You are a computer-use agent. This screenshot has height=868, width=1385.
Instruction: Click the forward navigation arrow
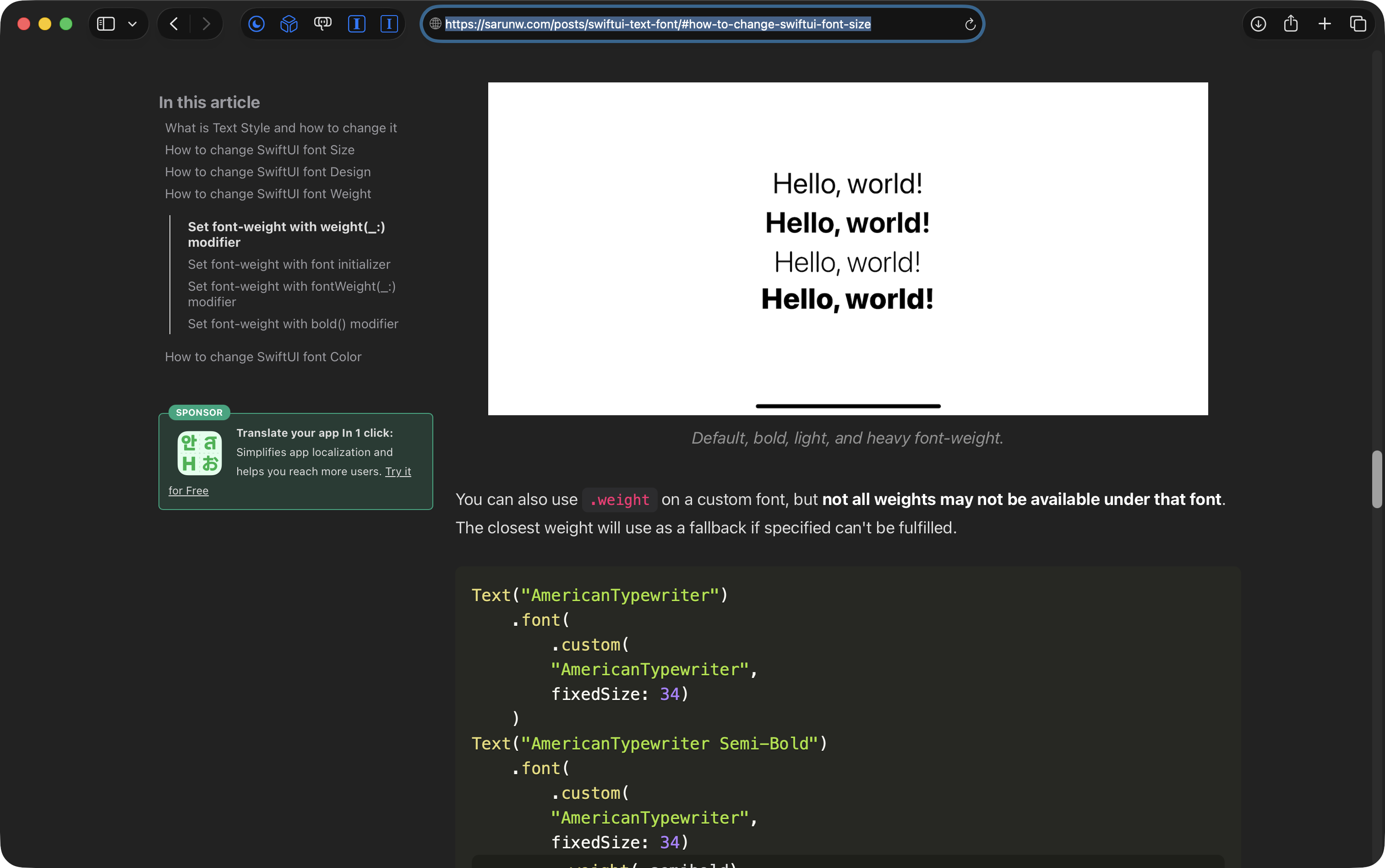click(x=206, y=23)
